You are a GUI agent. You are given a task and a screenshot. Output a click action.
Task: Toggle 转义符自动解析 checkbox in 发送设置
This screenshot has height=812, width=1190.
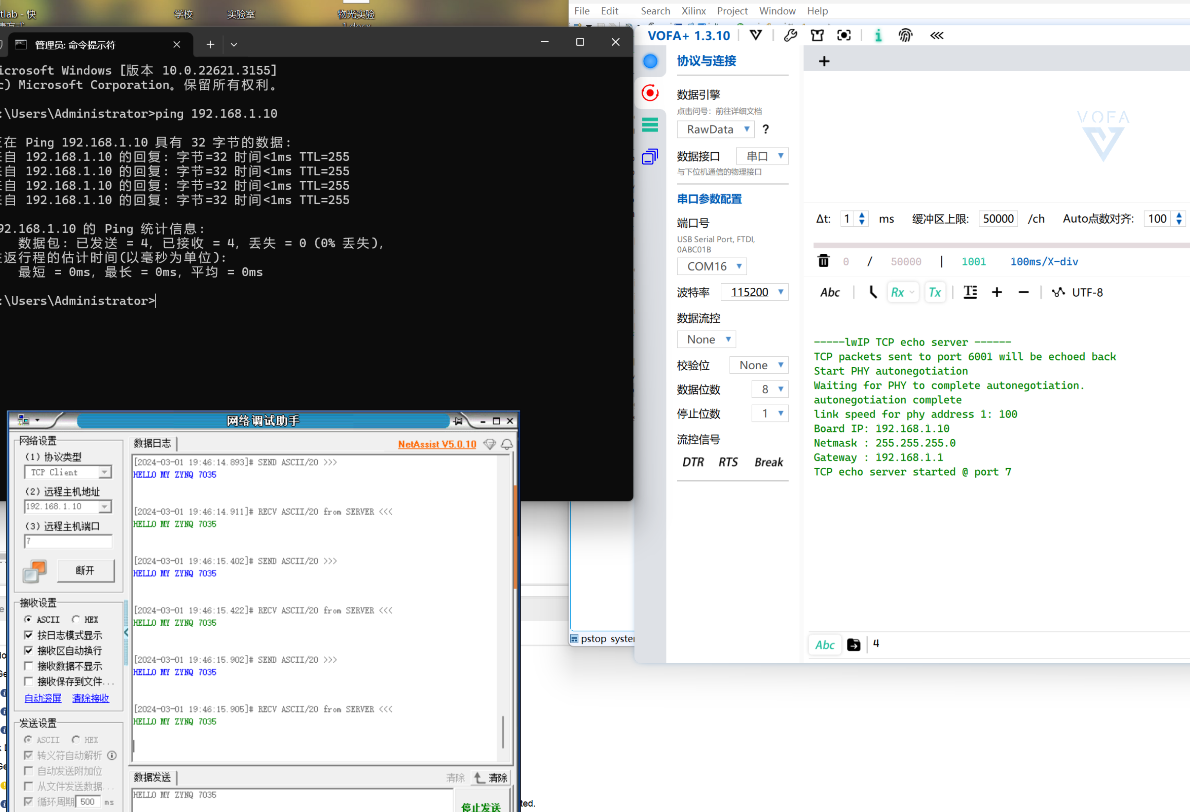click(x=29, y=755)
